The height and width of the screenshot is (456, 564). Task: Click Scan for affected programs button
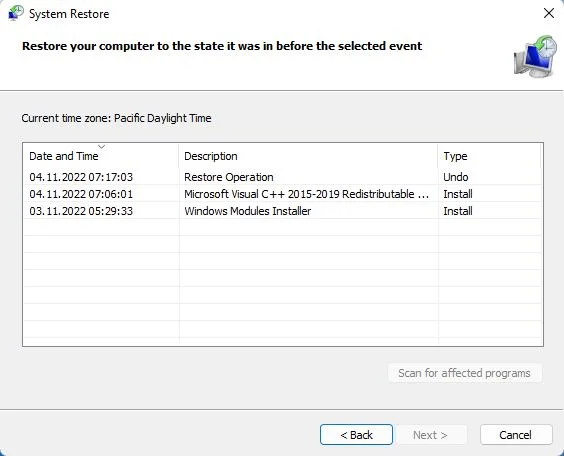465,373
